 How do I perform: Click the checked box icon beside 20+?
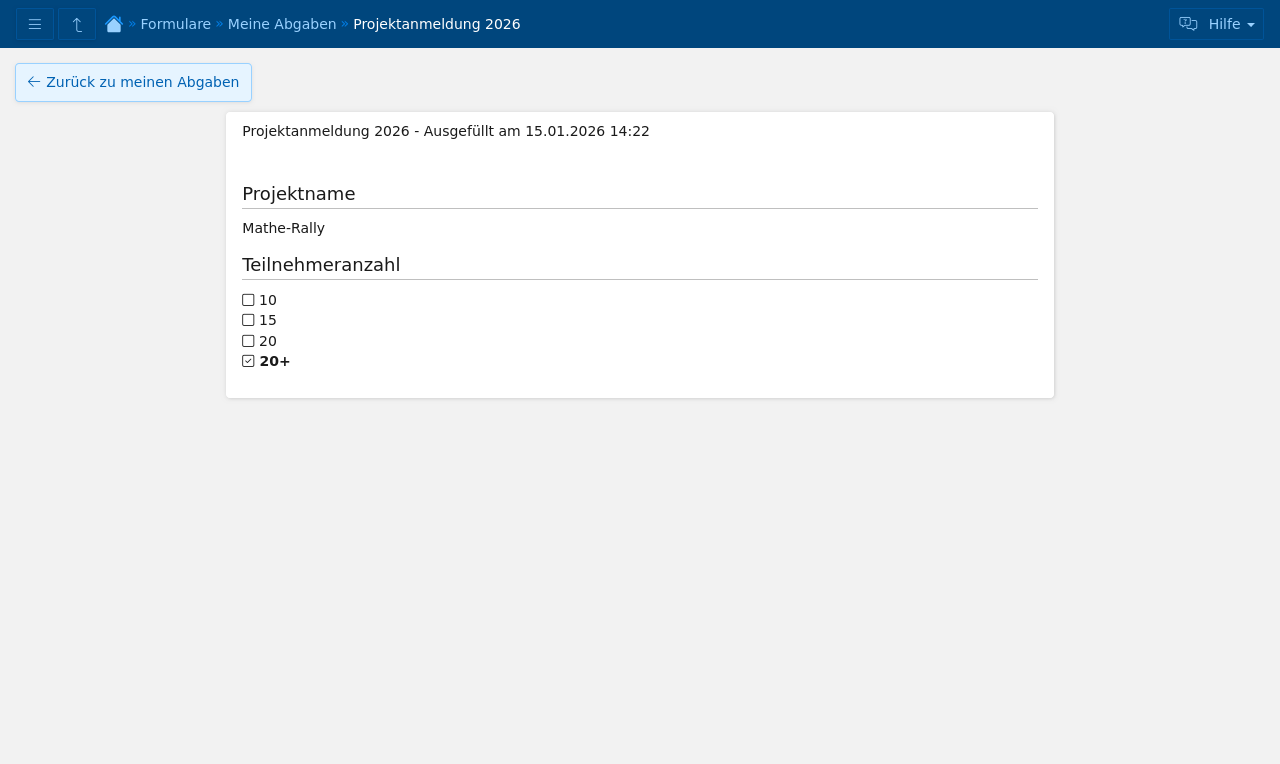(x=248, y=361)
